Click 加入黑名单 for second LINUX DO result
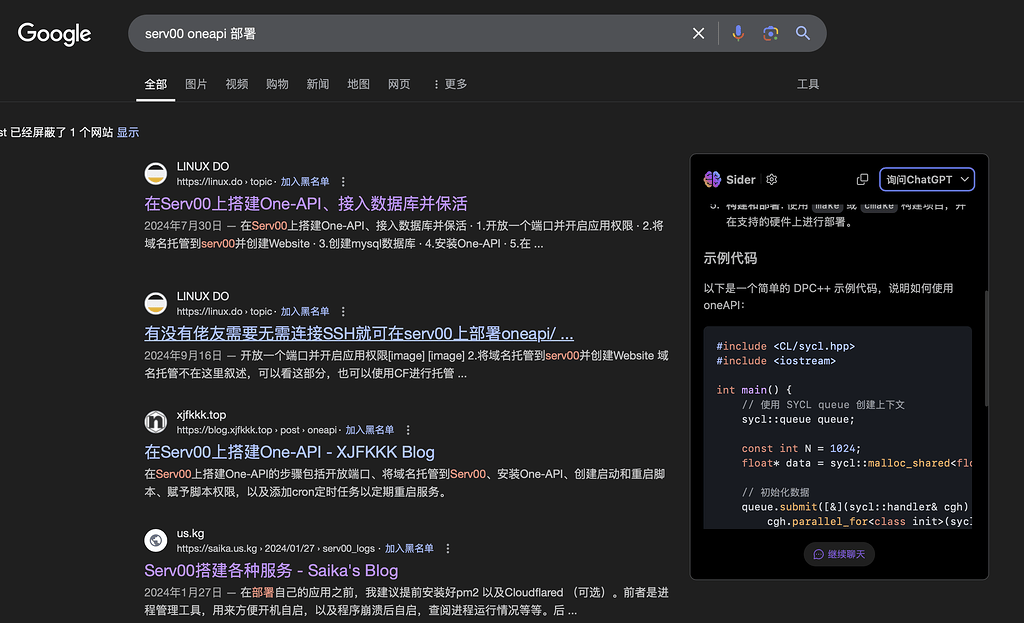This screenshot has height=623, width=1024. (305, 312)
